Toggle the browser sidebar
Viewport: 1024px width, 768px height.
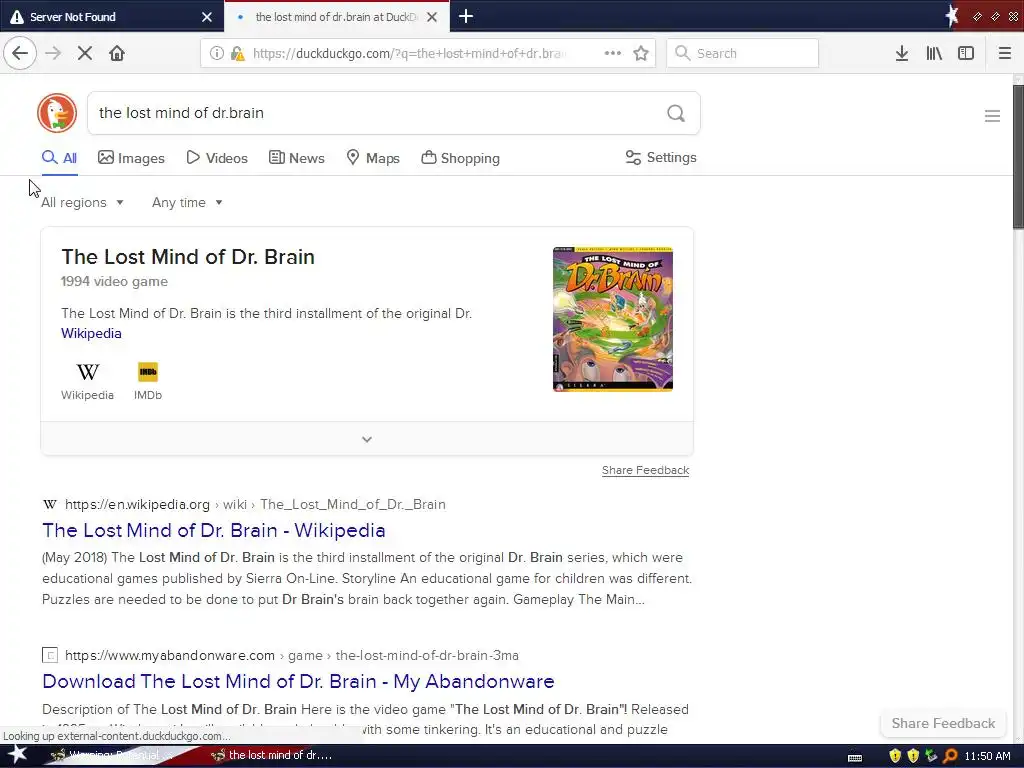tap(966, 53)
